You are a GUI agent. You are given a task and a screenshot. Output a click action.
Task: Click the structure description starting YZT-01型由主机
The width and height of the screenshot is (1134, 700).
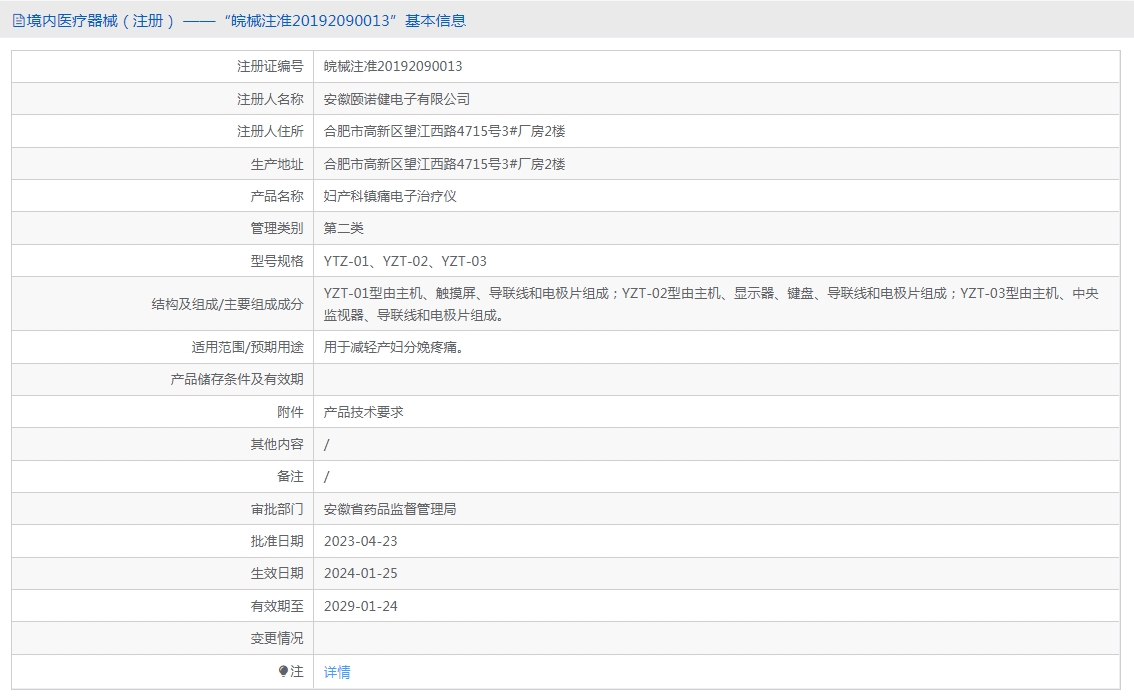pos(711,304)
